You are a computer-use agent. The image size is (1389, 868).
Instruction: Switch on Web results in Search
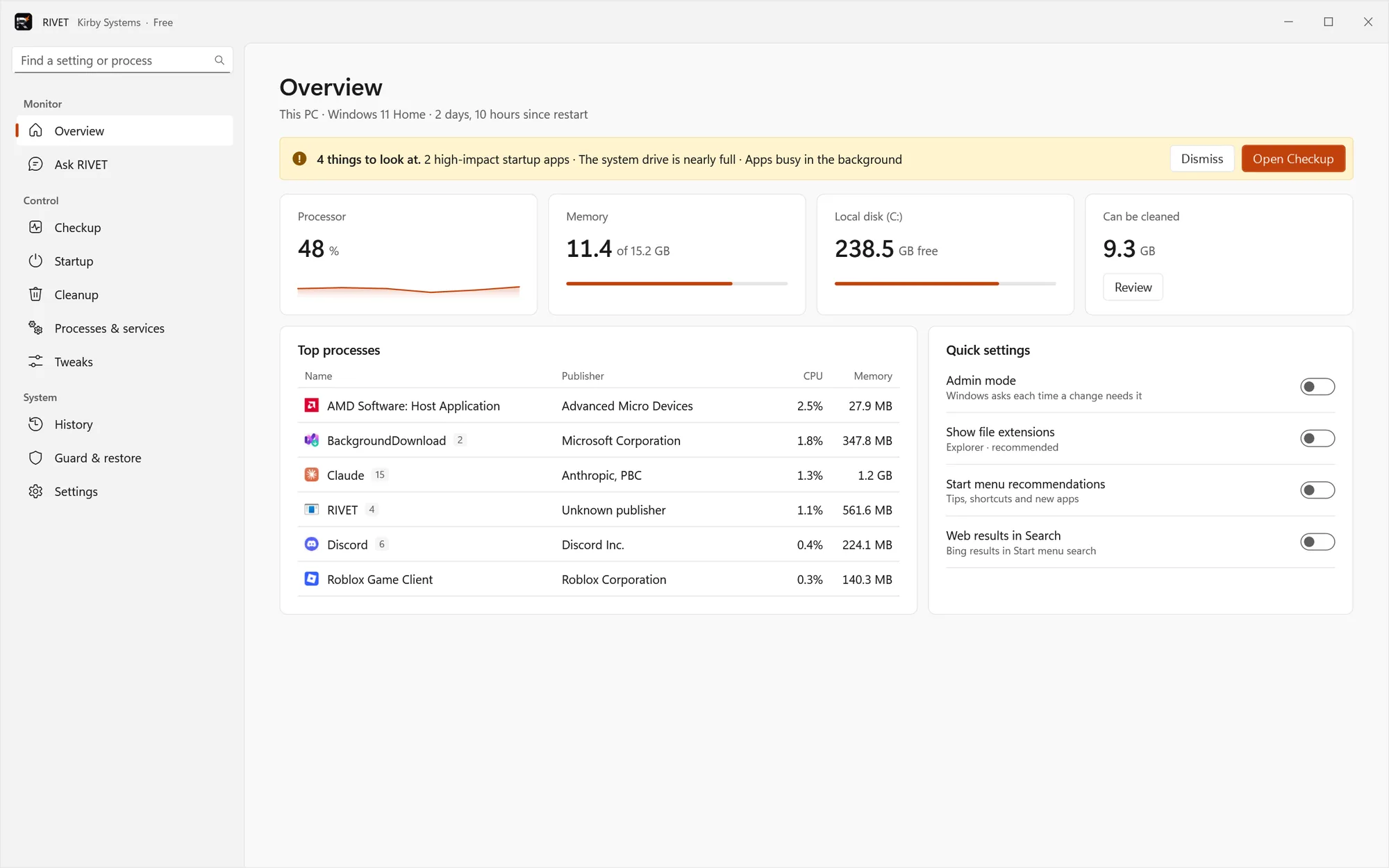[x=1317, y=542]
